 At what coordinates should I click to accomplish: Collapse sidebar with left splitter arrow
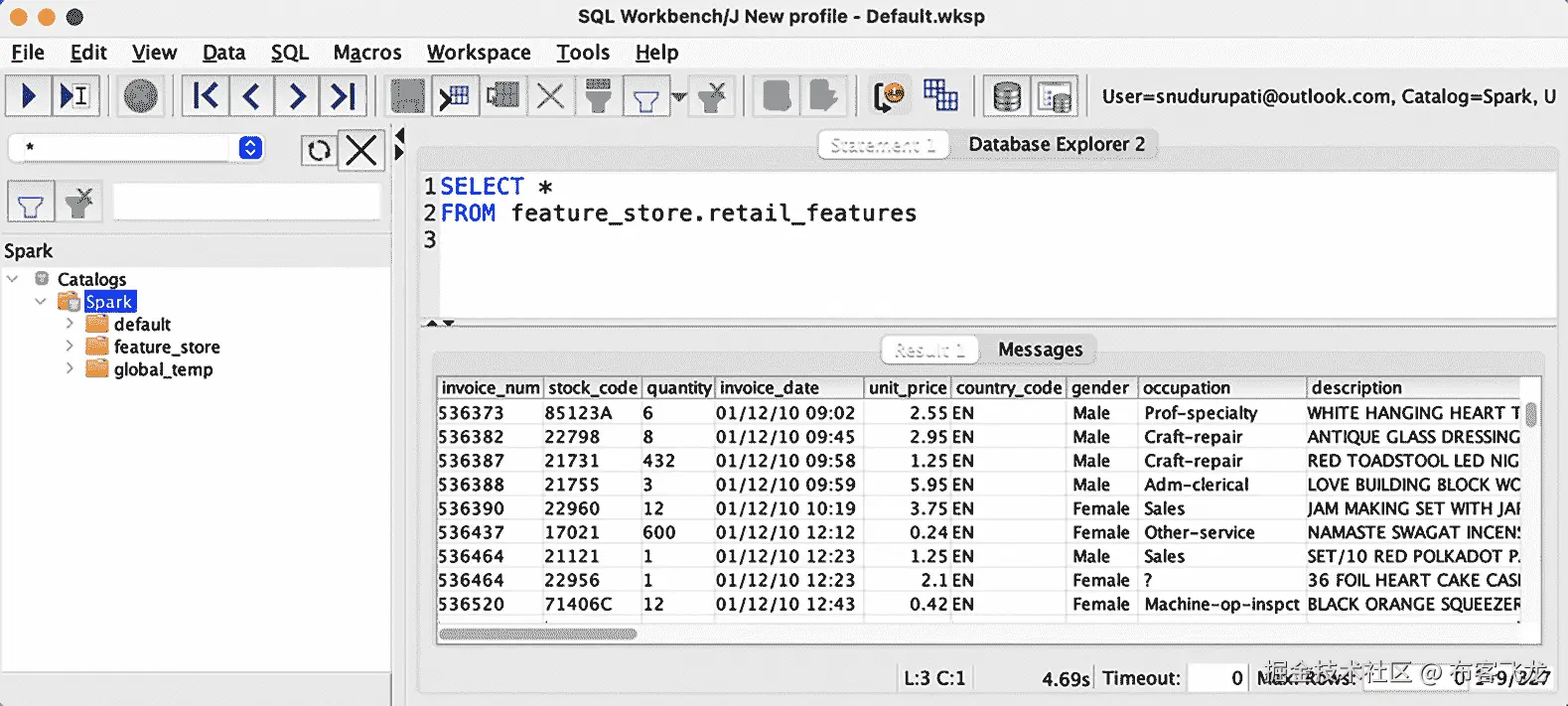click(x=399, y=136)
